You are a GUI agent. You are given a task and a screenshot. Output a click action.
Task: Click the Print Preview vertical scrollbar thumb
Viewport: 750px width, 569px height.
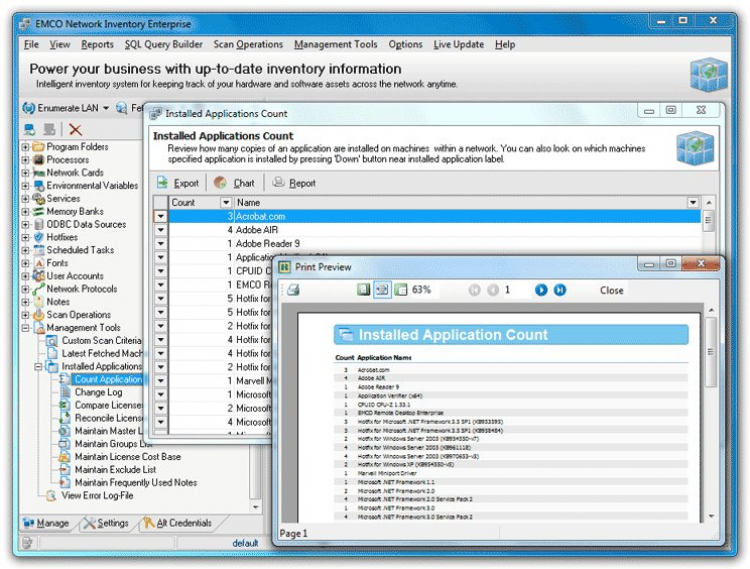click(711, 352)
